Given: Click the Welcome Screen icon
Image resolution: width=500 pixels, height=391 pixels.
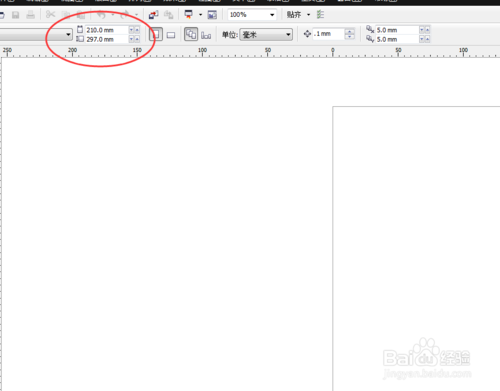Looking at the screenshot, I should [212, 15].
